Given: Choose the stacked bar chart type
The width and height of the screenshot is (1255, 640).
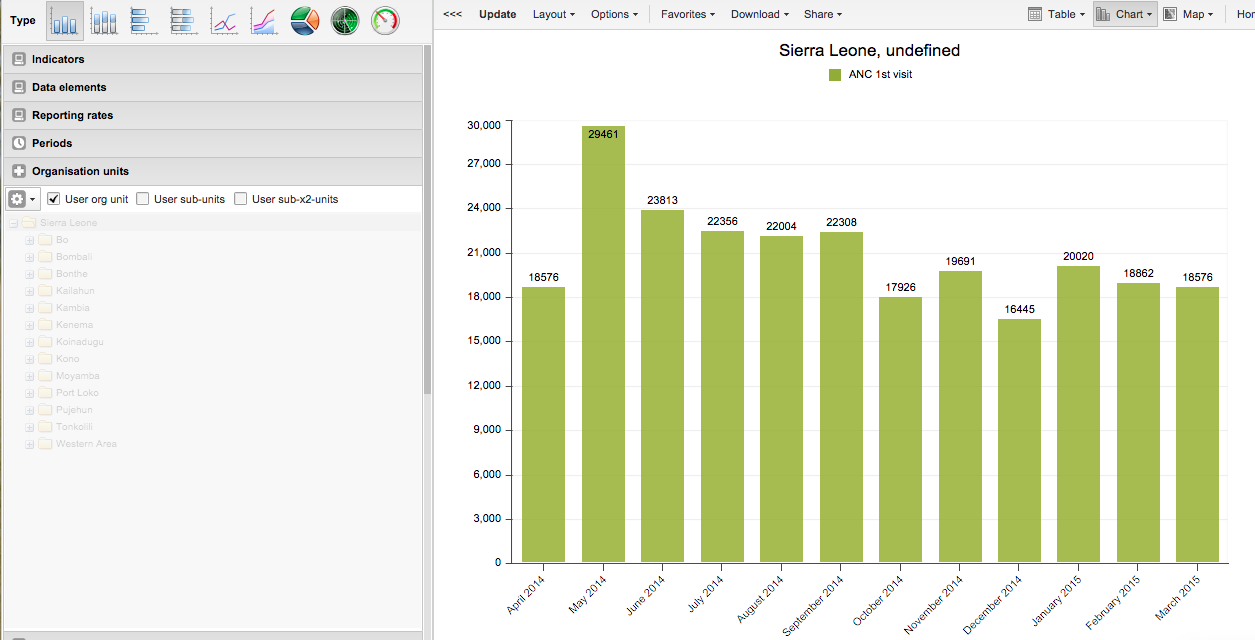Looking at the screenshot, I should (184, 20).
